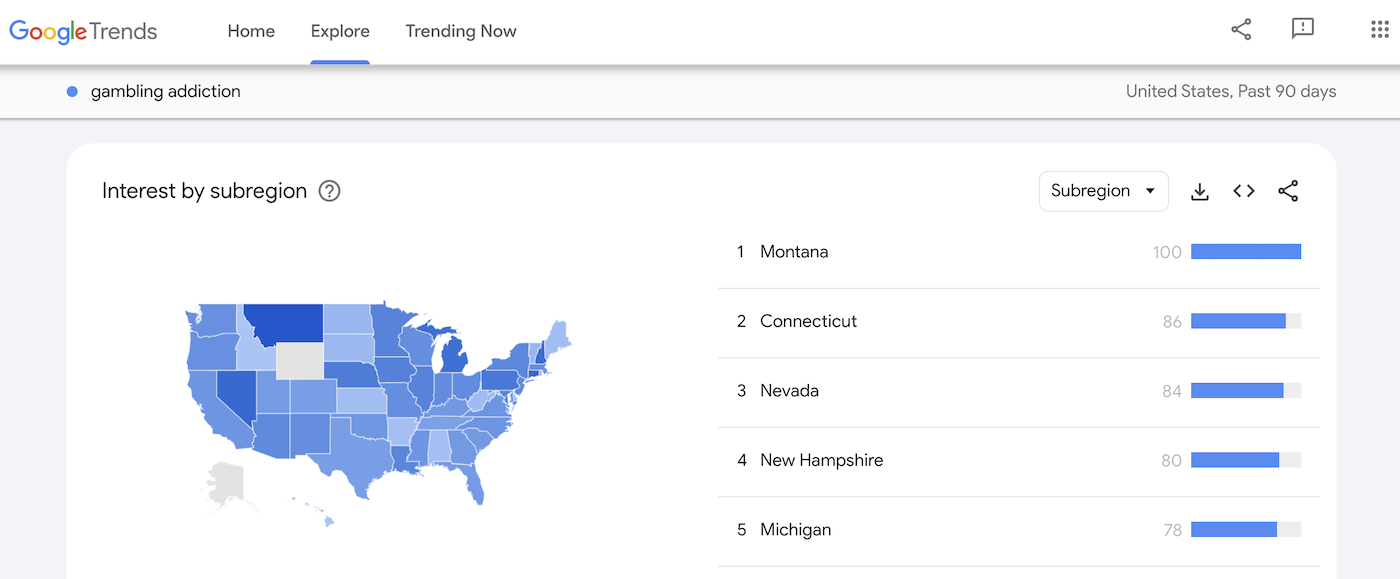Click the Google Trends logo

[83, 31]
